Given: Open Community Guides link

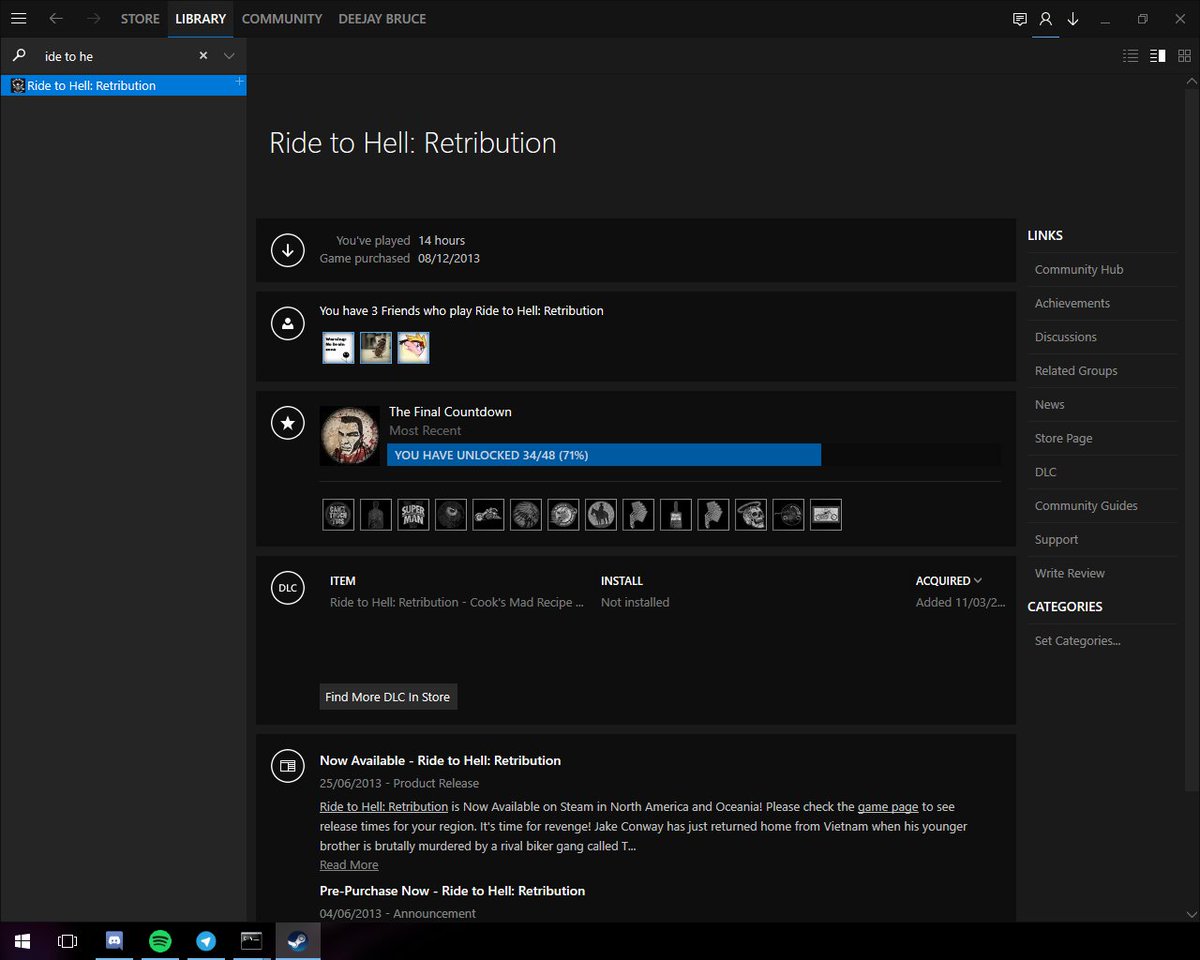Looking at the screenshot, I should click(1086, 506).
